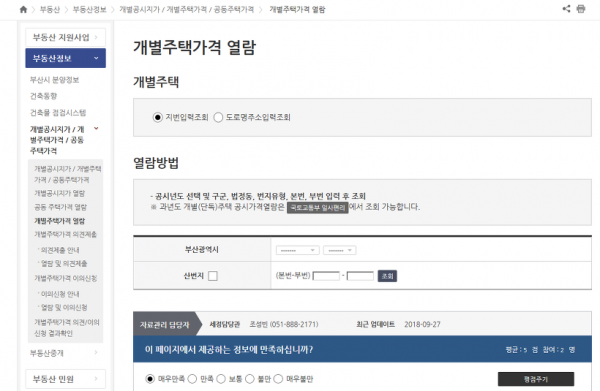Open 의견제출 안내 sidebar link
Screen dimensions: 600x391
coord(60,250)
